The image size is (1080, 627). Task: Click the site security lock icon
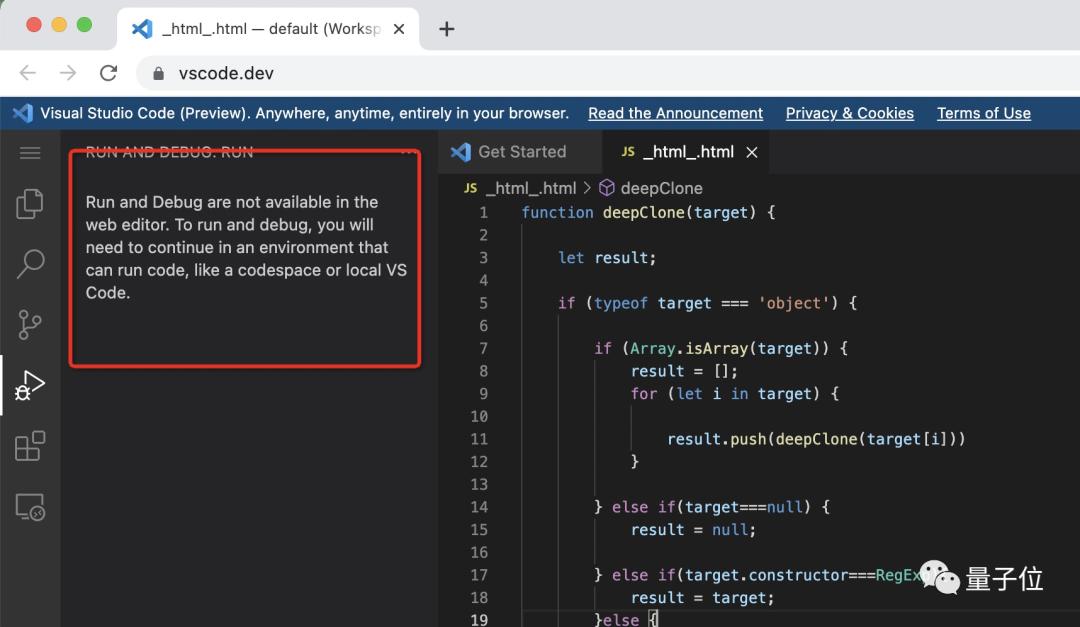(x=157, y=72)
